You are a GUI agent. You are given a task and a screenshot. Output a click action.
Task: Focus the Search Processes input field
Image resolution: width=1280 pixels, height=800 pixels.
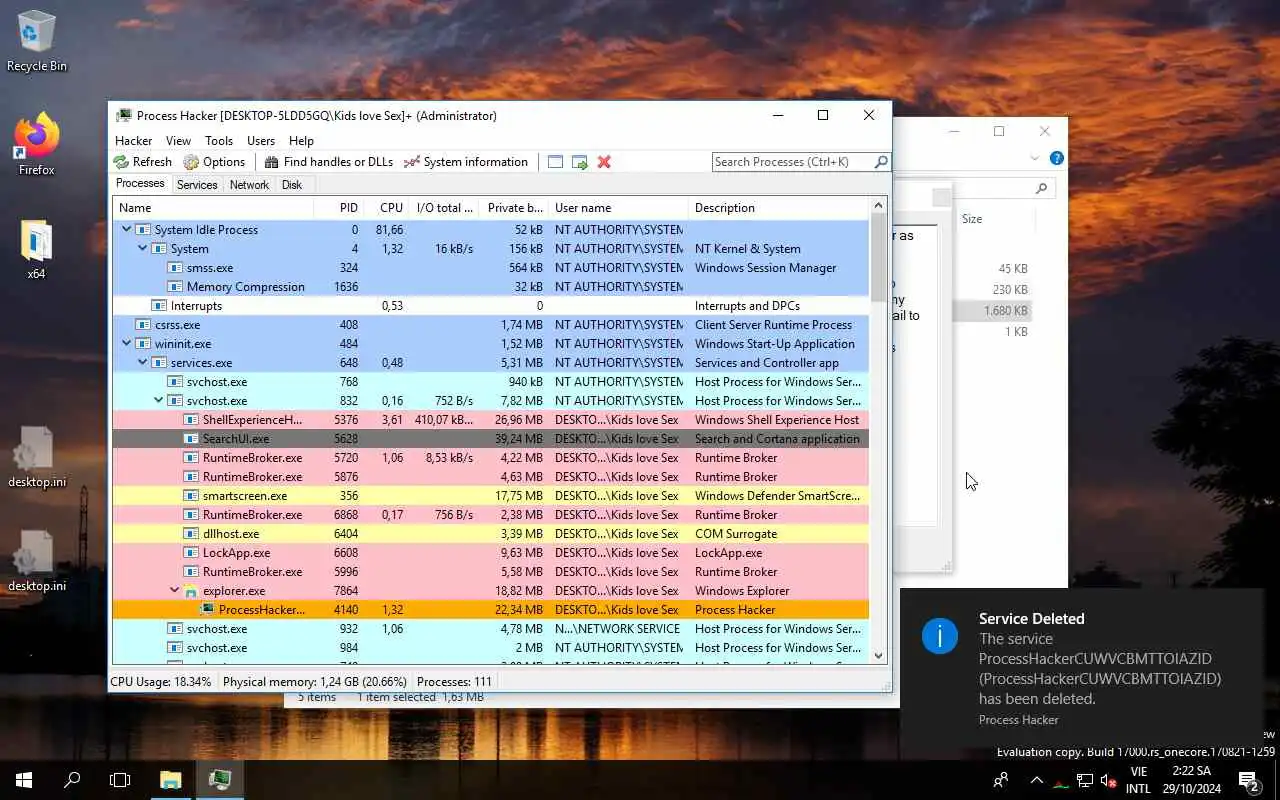[792, 162]
